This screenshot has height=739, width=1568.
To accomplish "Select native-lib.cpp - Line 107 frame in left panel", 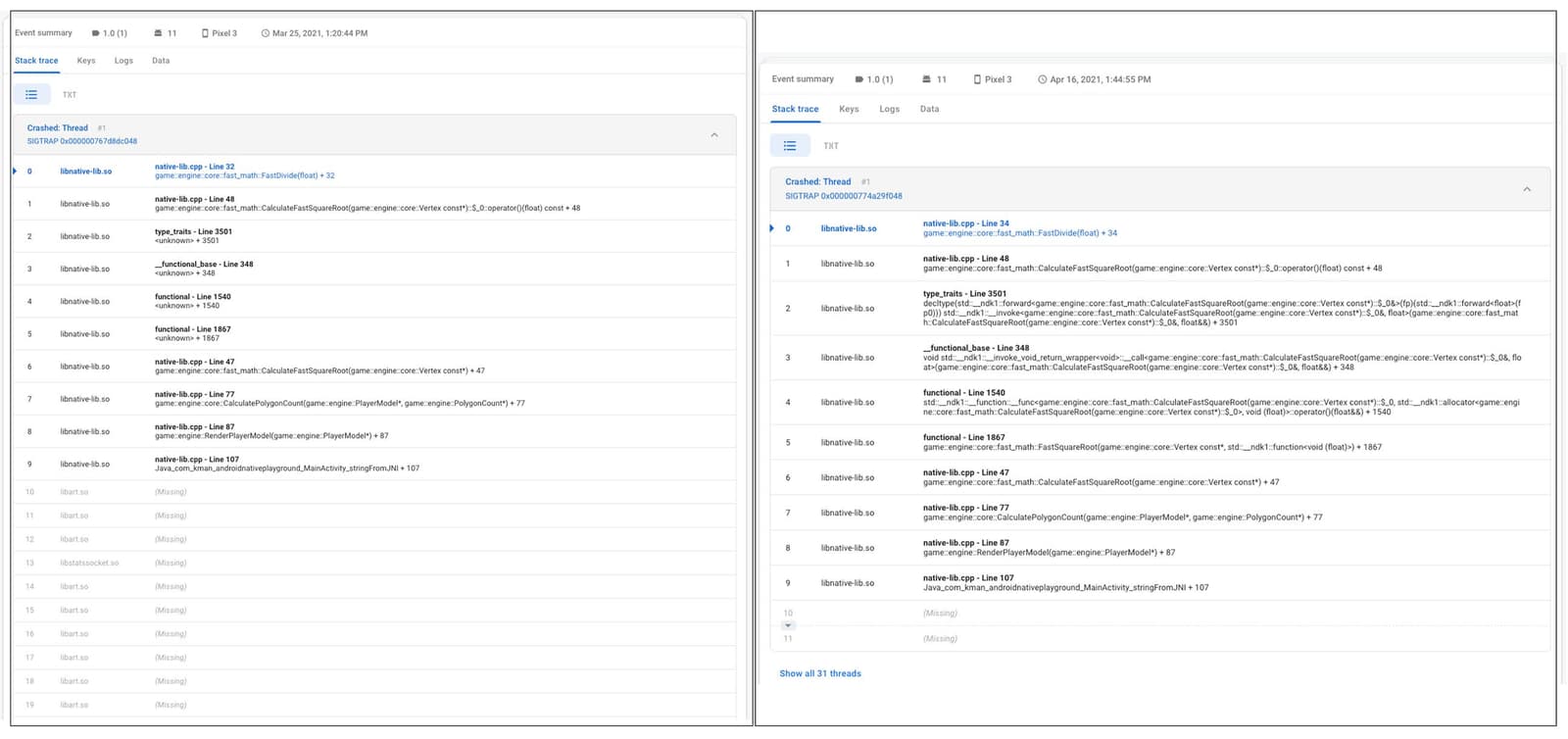I will tap(373, 464).
